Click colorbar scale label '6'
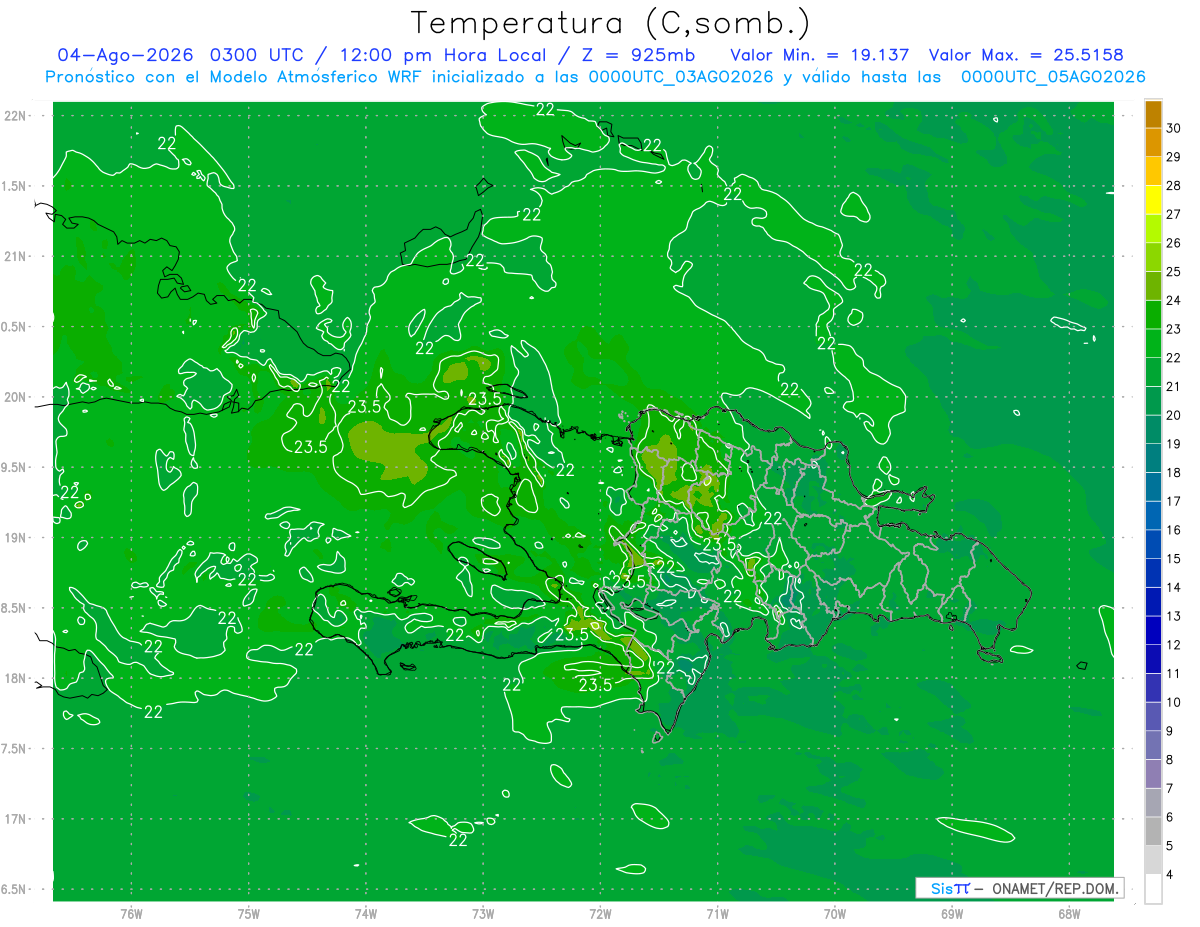The image size is (1200, 927). tap(1171, 818)
